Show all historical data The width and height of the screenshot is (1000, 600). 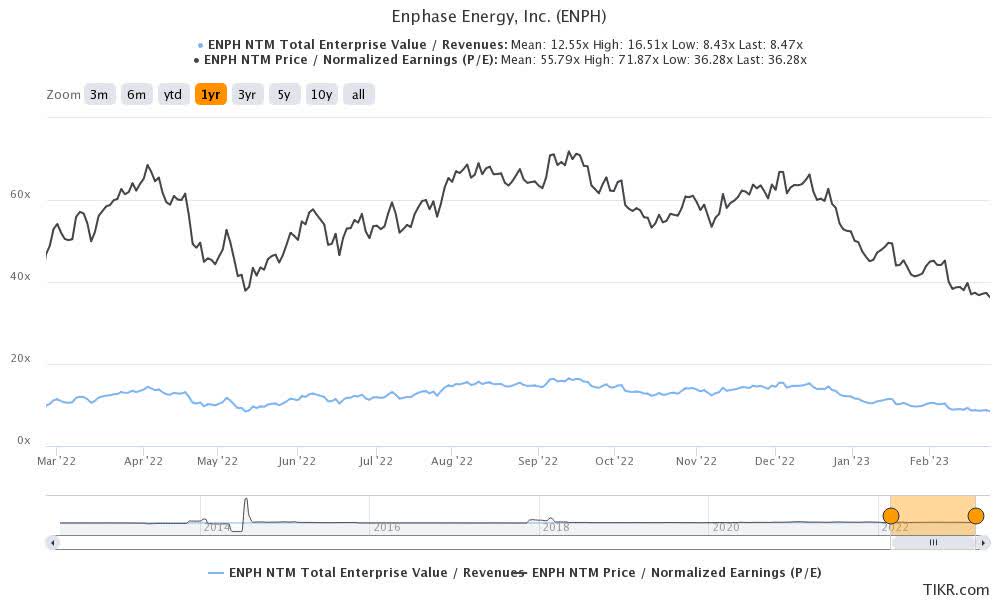pyautogui.click(x=357, y=94)
